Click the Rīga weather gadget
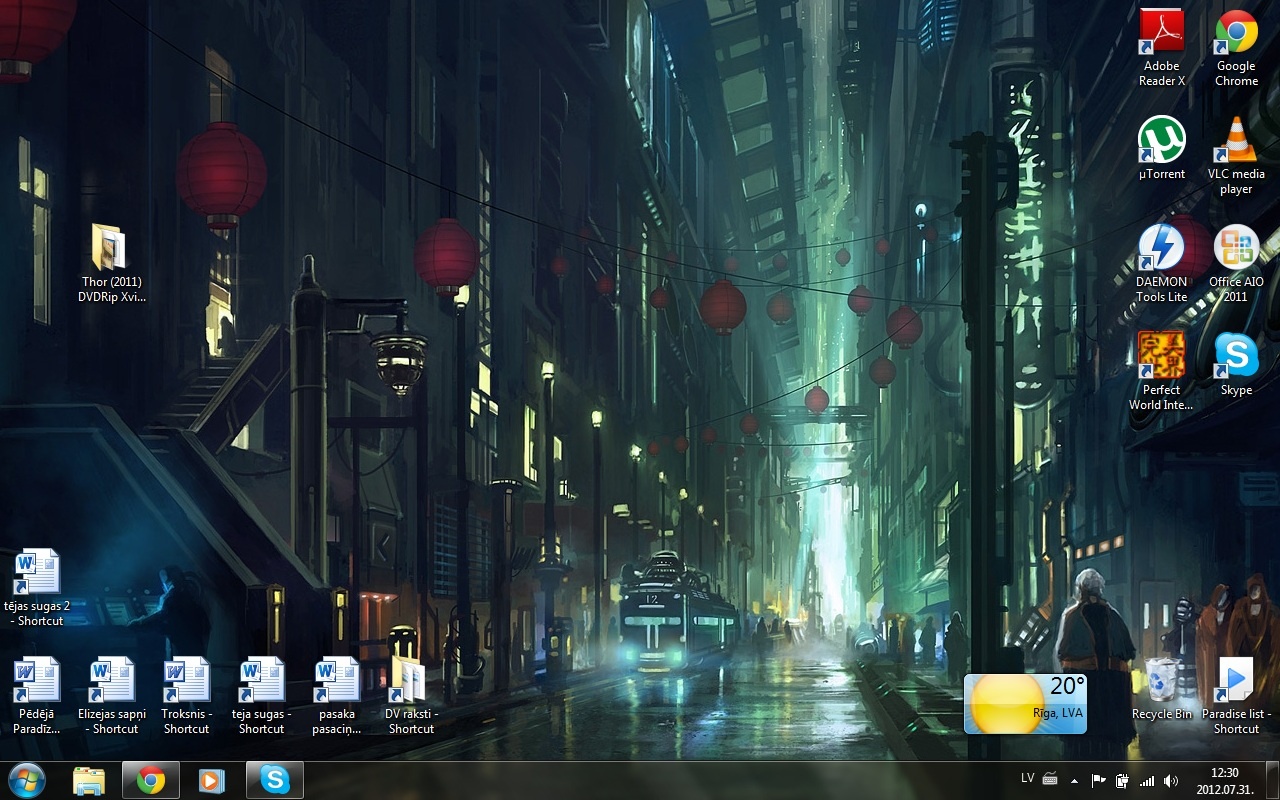1280x800 pixels. 1025,703
